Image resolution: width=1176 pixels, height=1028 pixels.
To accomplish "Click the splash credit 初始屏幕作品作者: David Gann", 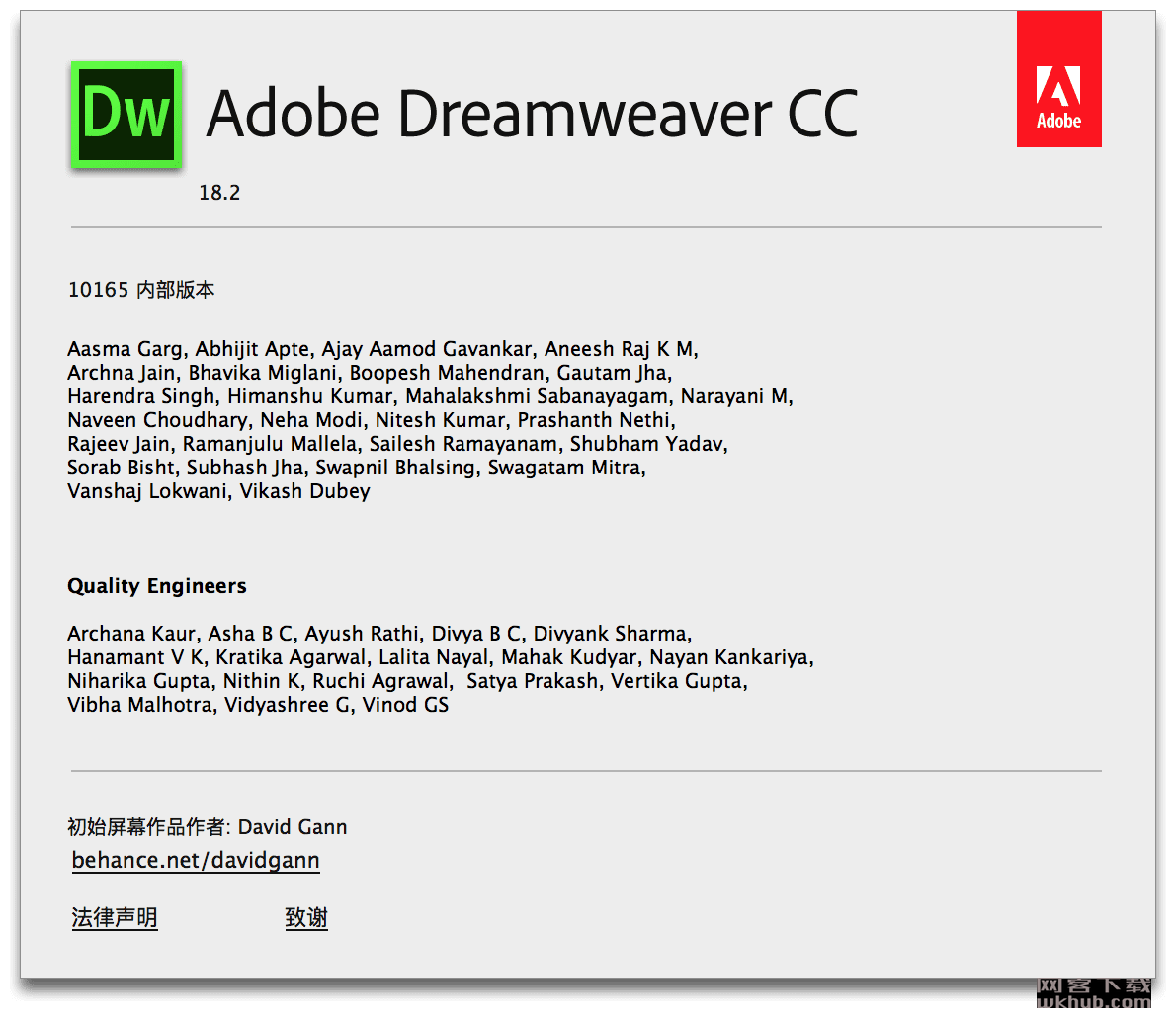I will pos(208,827).
